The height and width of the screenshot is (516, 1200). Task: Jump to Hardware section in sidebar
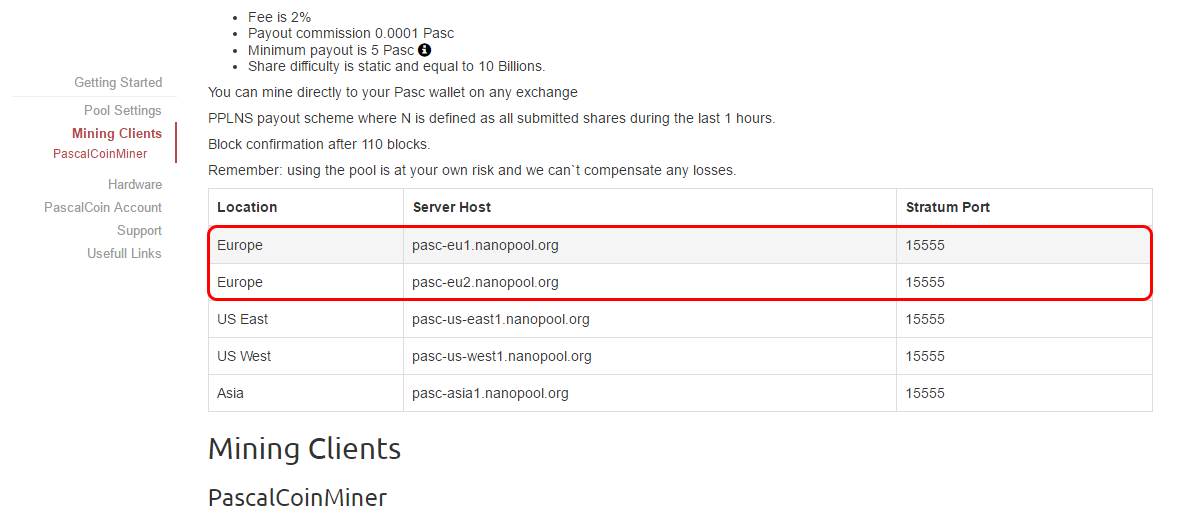(135, 184)
